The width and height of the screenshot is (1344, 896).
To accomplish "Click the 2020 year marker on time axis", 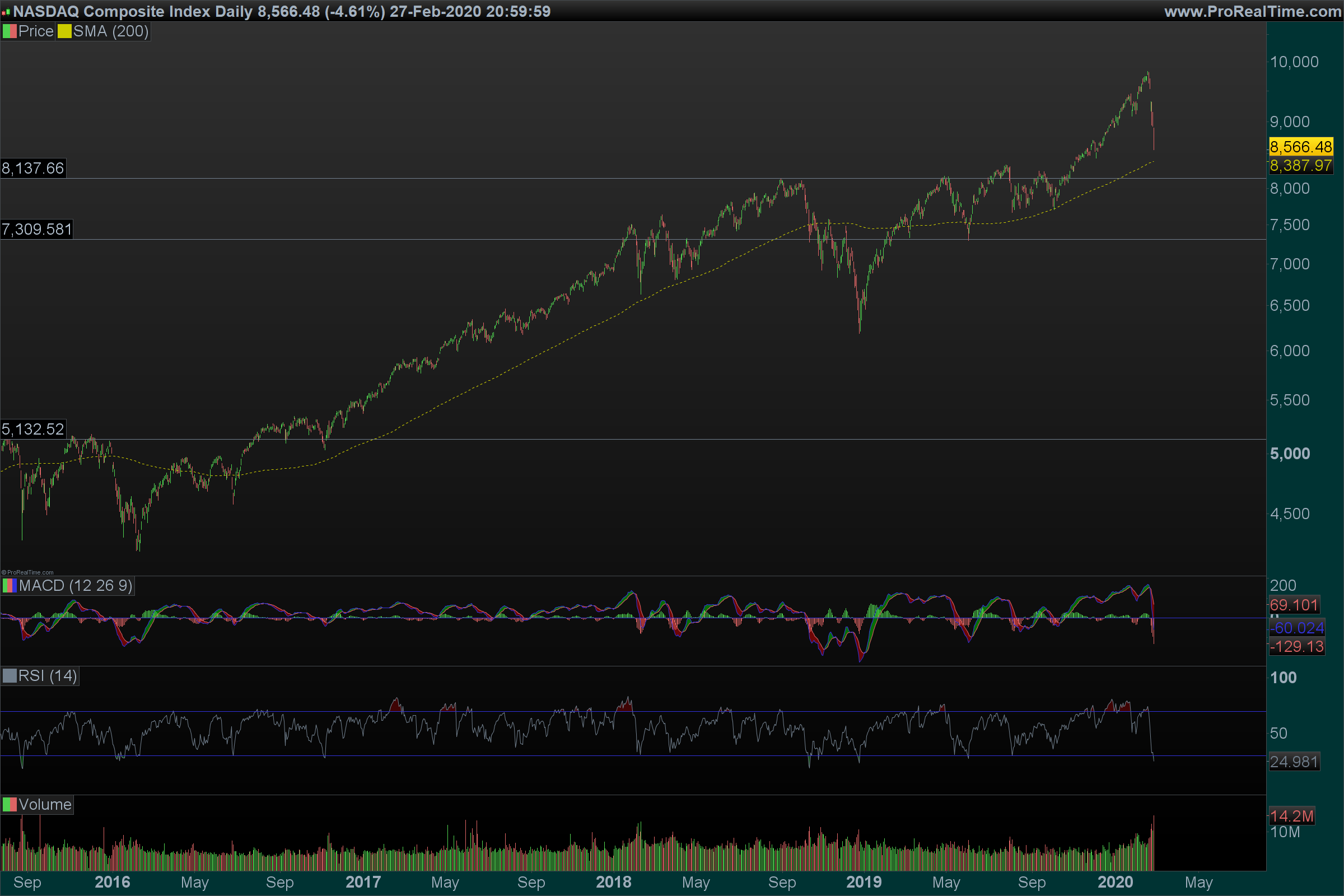I will pos(1115,883).
